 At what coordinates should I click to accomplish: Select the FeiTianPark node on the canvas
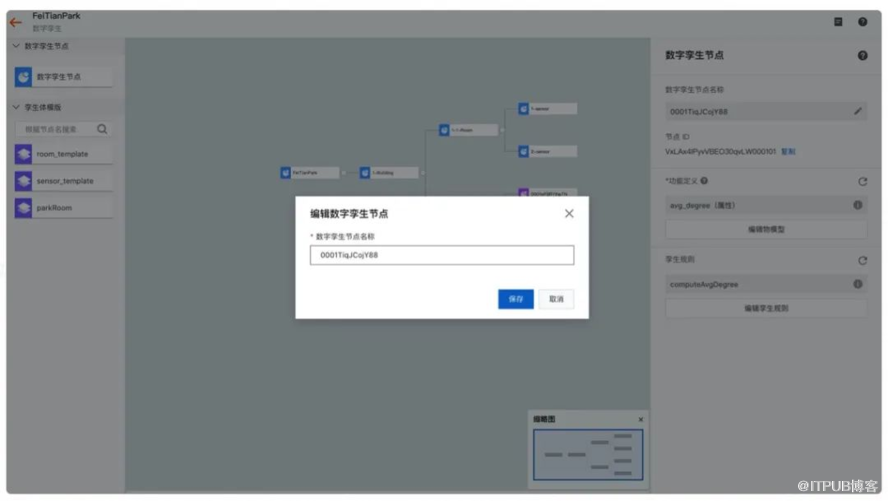pyautogui.click(x=310, y=173)
